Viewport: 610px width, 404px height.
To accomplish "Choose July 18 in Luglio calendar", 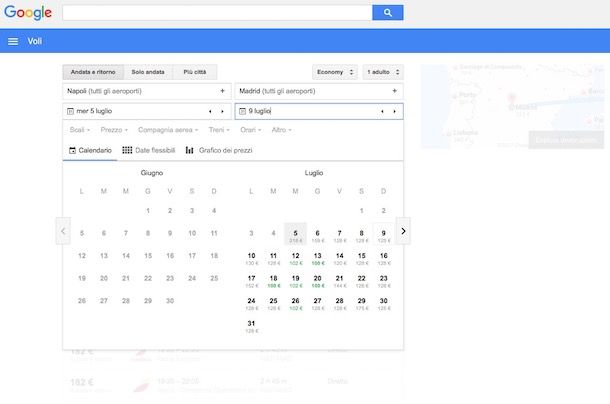I will click(273, 279).
